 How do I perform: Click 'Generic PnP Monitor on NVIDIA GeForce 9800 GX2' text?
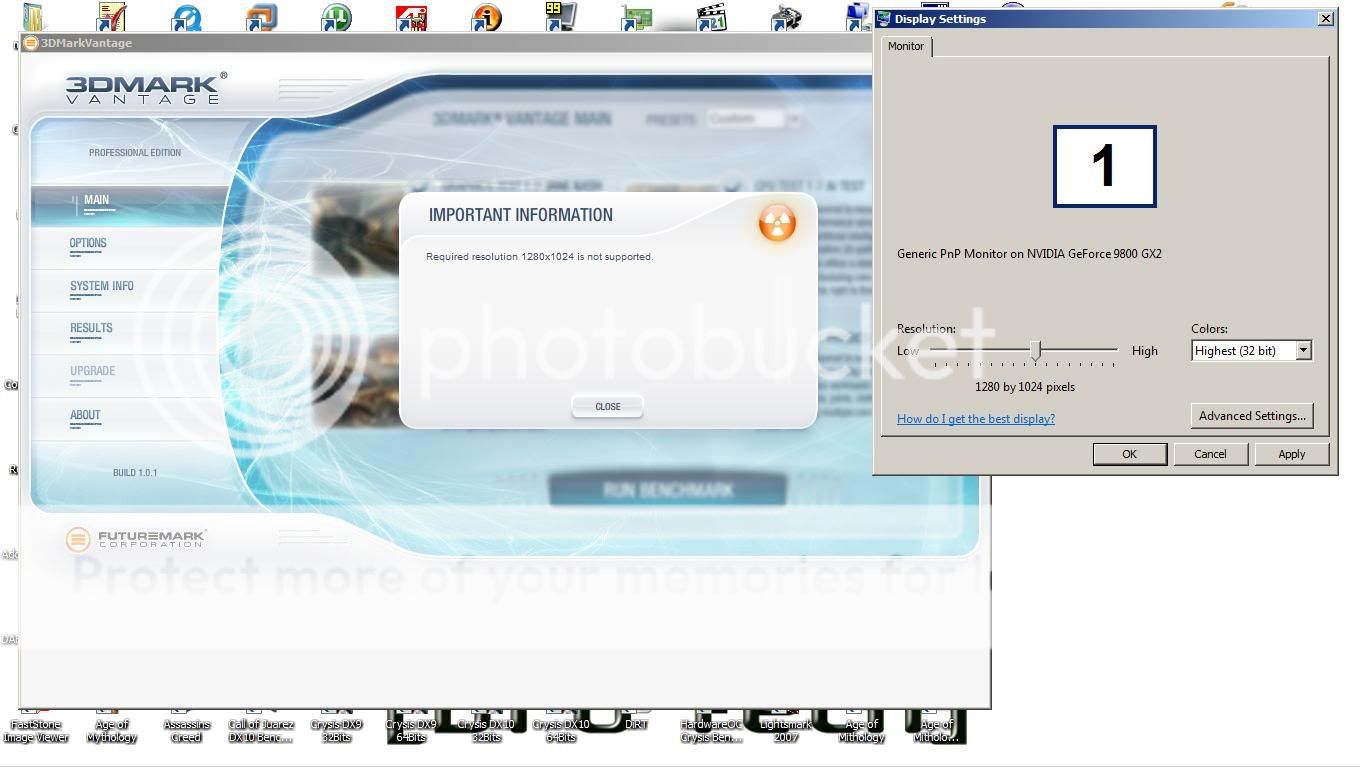(1029, 254)
